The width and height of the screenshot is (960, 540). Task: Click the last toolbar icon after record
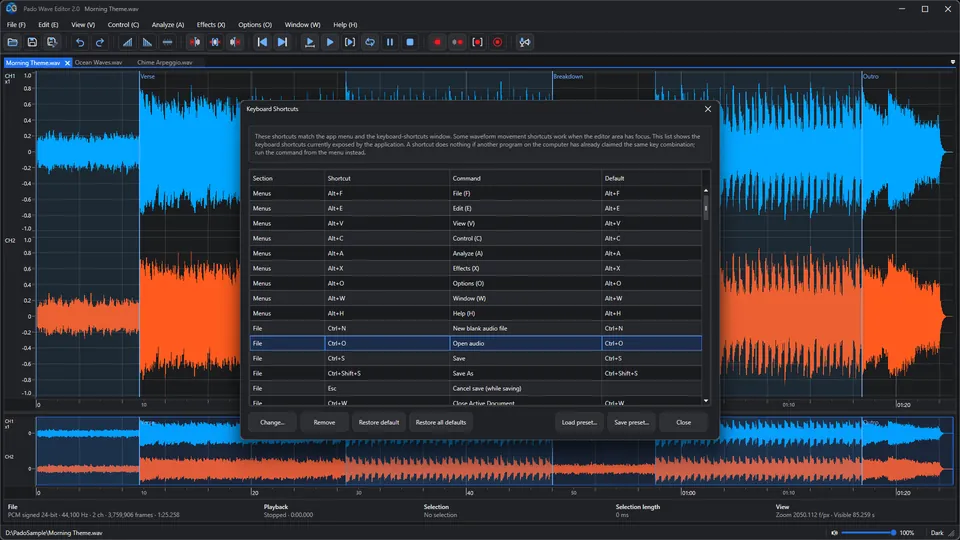coord(525,42)
